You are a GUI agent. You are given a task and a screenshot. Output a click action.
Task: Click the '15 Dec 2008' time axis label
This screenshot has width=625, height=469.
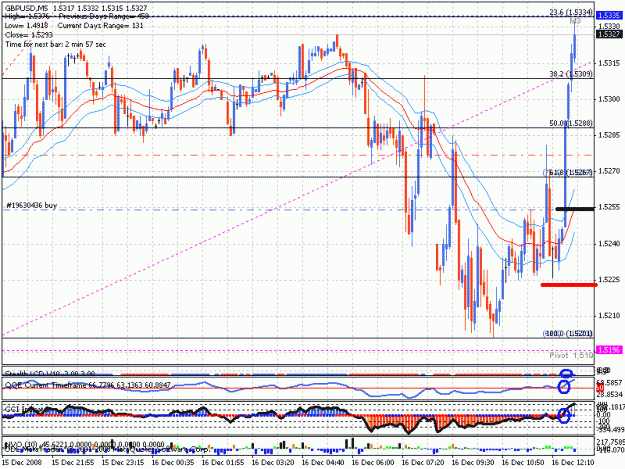coord(22,463)
